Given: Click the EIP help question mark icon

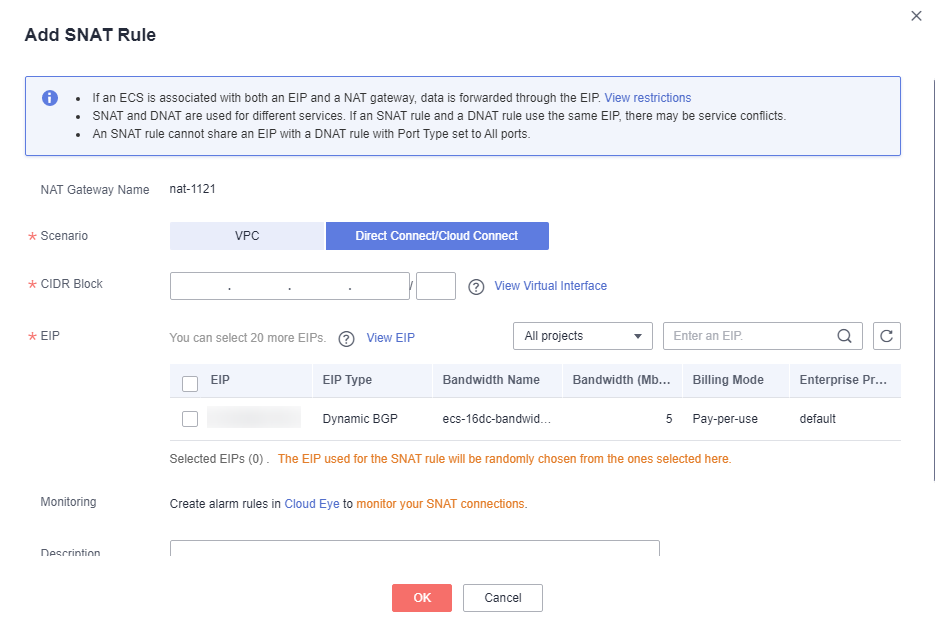Looking at the screenshot, I should point(346,339).
